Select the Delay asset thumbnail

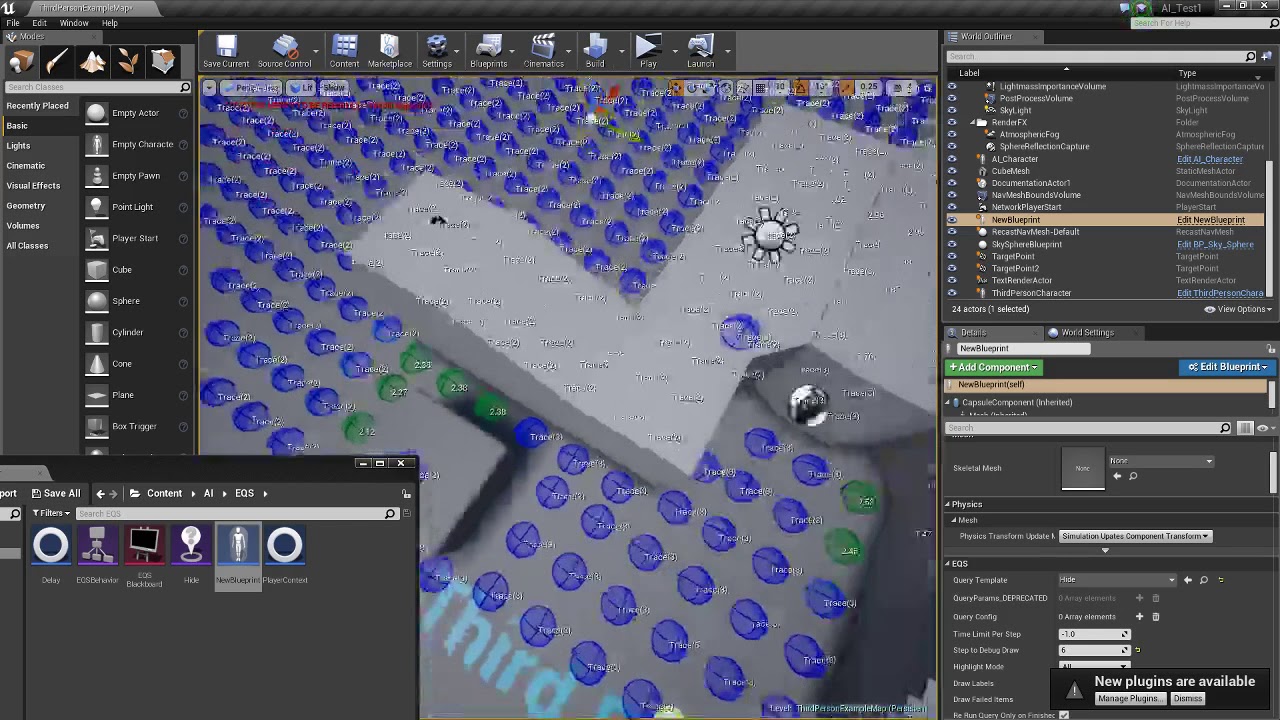[51, 545]
